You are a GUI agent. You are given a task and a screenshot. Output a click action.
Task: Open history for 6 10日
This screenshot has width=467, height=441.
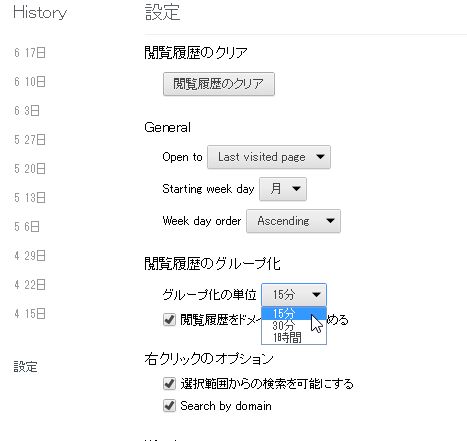30,82
